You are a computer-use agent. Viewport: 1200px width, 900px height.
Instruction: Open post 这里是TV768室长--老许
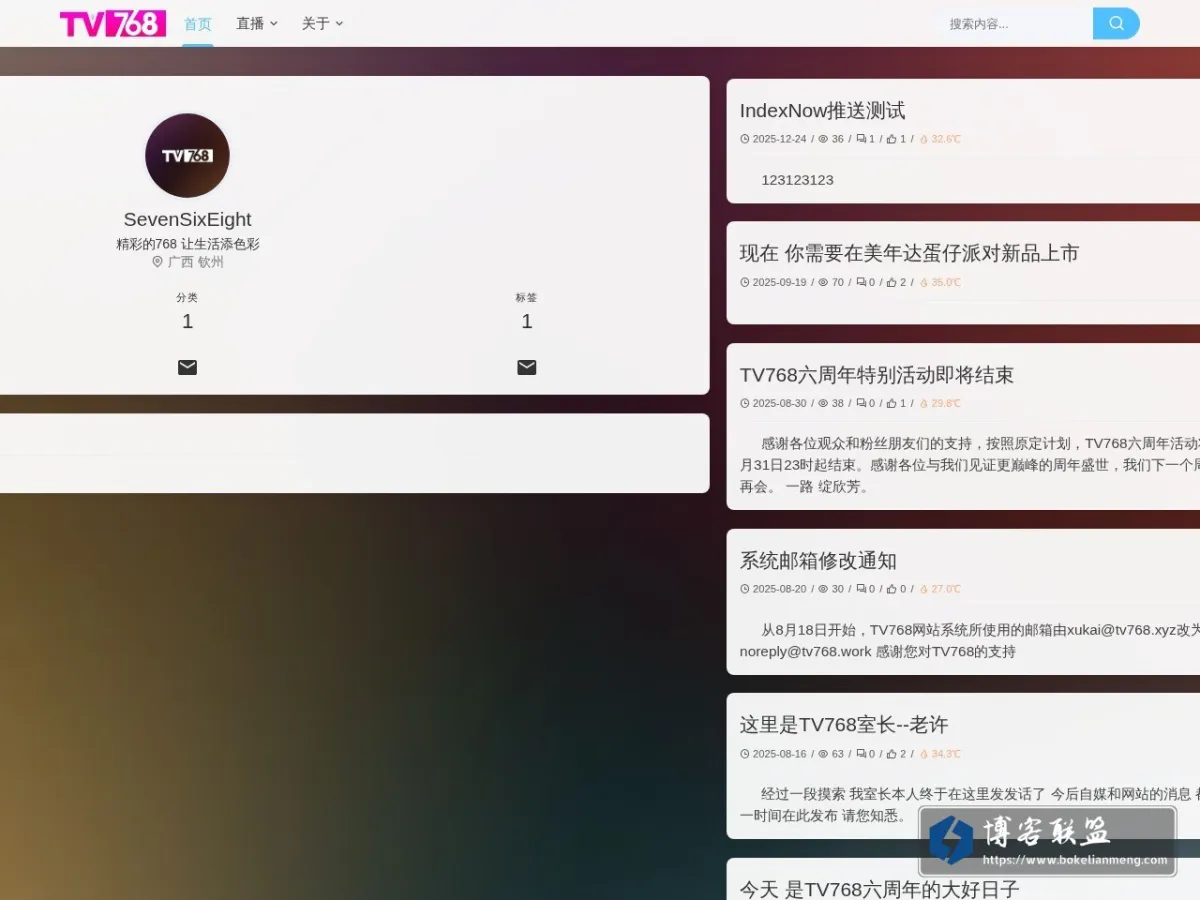click(x=843, y=724)
